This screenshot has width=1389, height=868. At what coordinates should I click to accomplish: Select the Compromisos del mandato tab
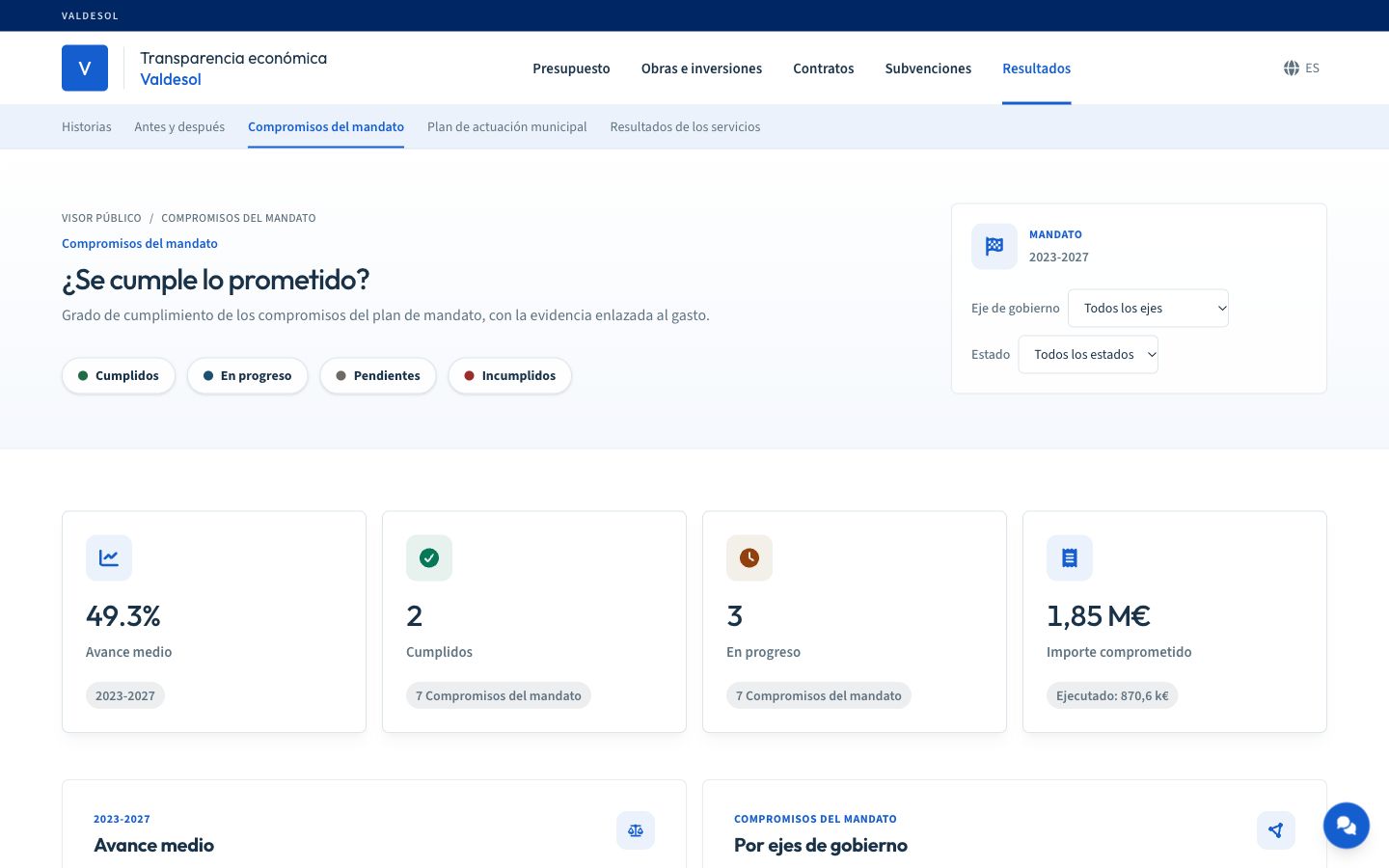click(326, 126)
